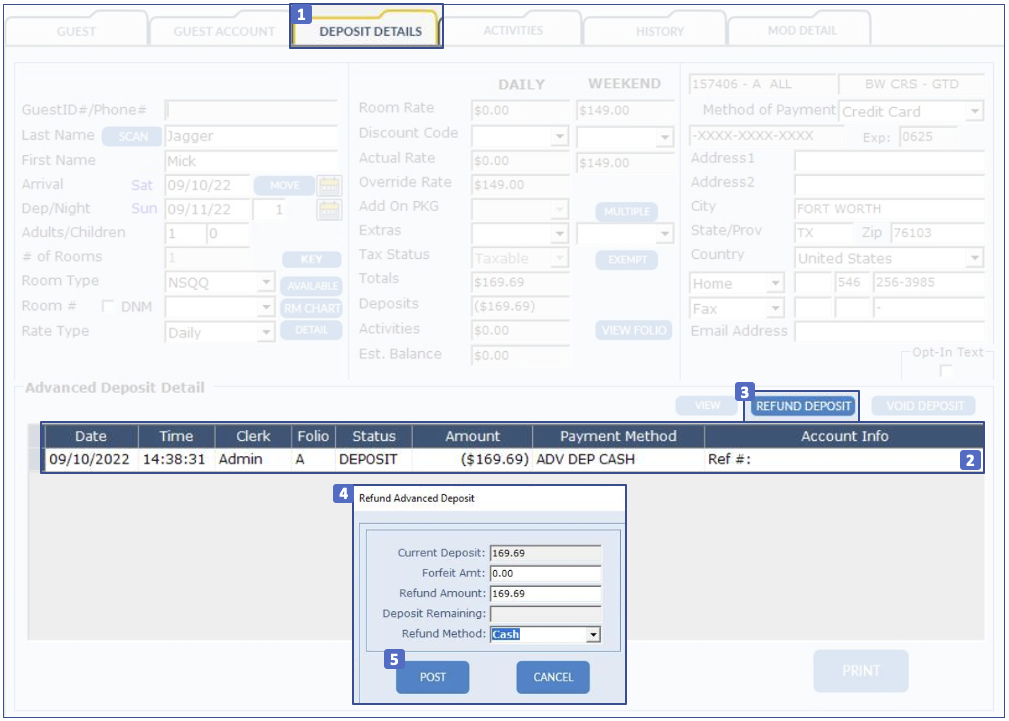Viewport: 1009px width, 721px height.
Task: Click the Refund Amount input field
Action: [x=545, y=593]
